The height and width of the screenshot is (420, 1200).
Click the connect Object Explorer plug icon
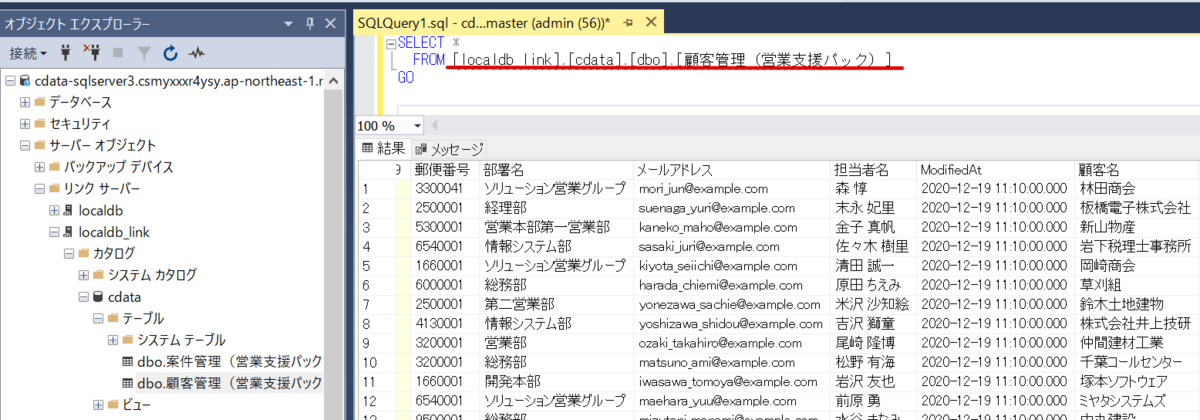[66, 52]
